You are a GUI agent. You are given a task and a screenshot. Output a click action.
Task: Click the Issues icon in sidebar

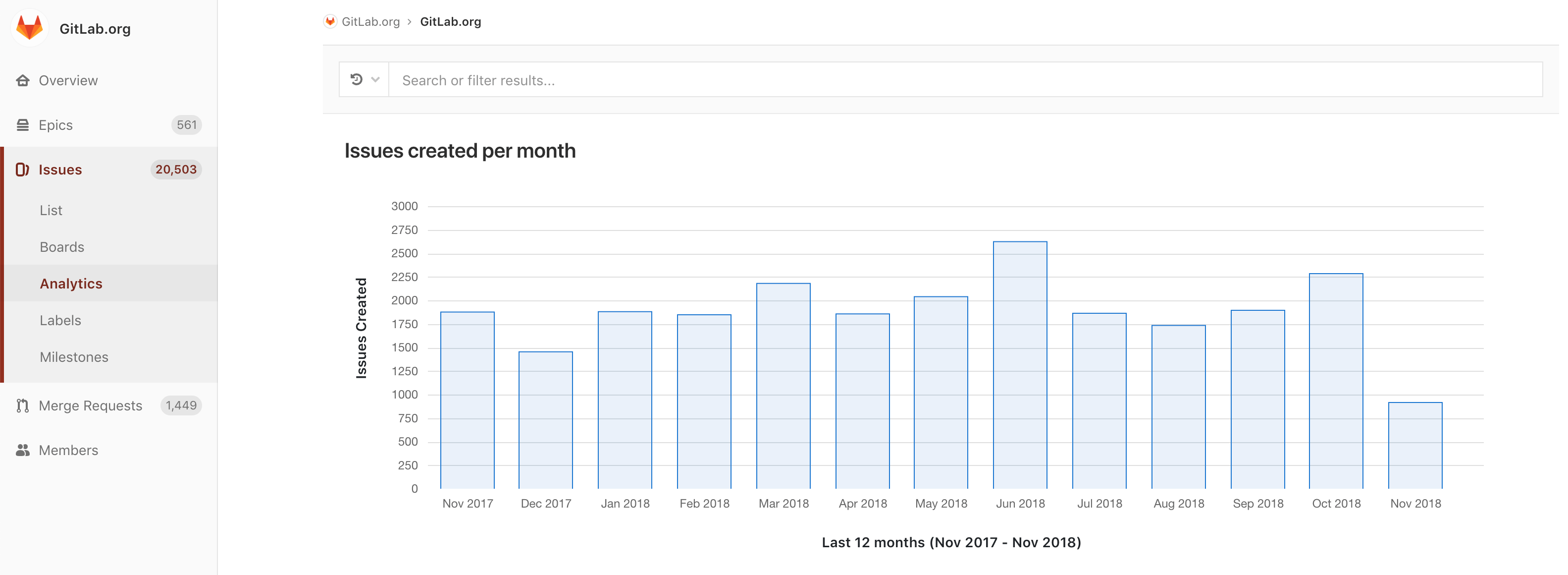22,170
